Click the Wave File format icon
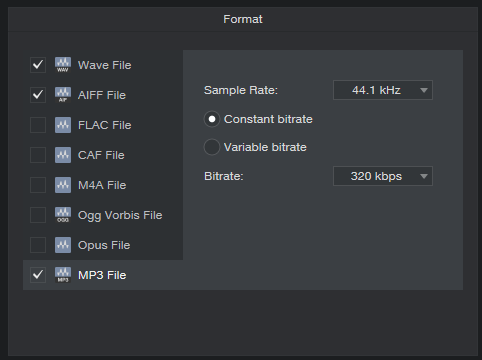This screenshot has width=482, height=360. (63, 65)
